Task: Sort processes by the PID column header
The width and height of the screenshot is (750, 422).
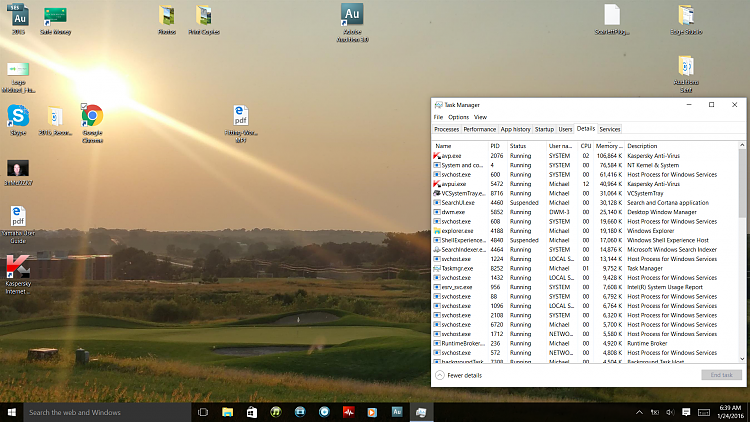Action: click(497, 146)
